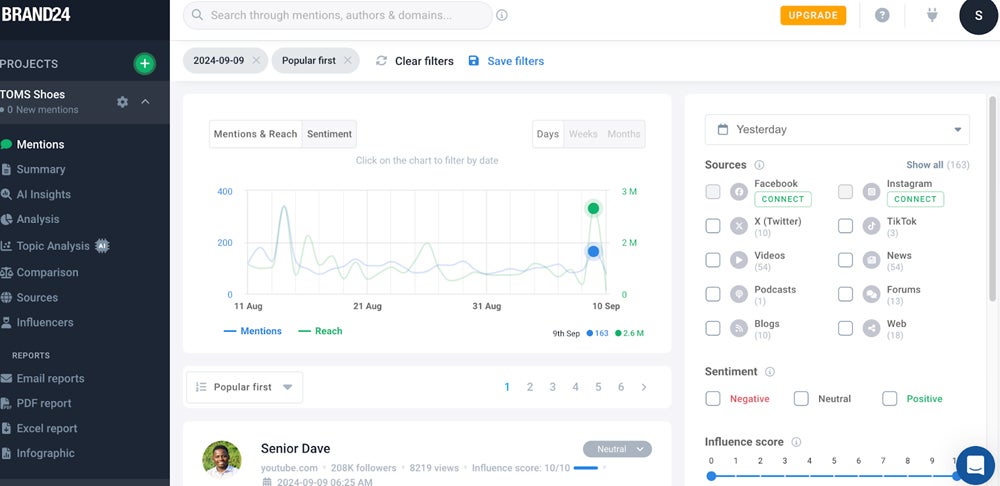The width and height of the screenshot is (1000, 486).
Task: Check the Videos source checkbox
Action: pyautogui.click(x=712, y=260)
